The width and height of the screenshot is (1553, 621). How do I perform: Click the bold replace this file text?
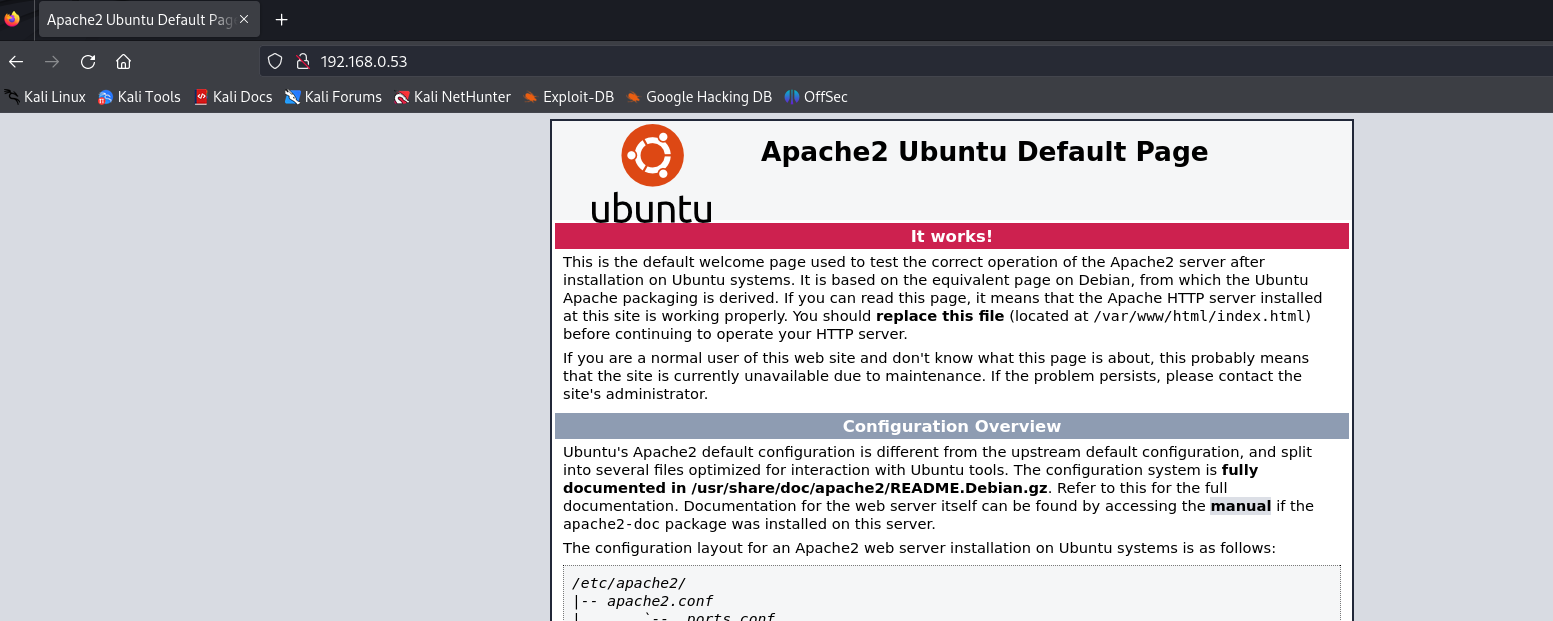coord(940,316)
